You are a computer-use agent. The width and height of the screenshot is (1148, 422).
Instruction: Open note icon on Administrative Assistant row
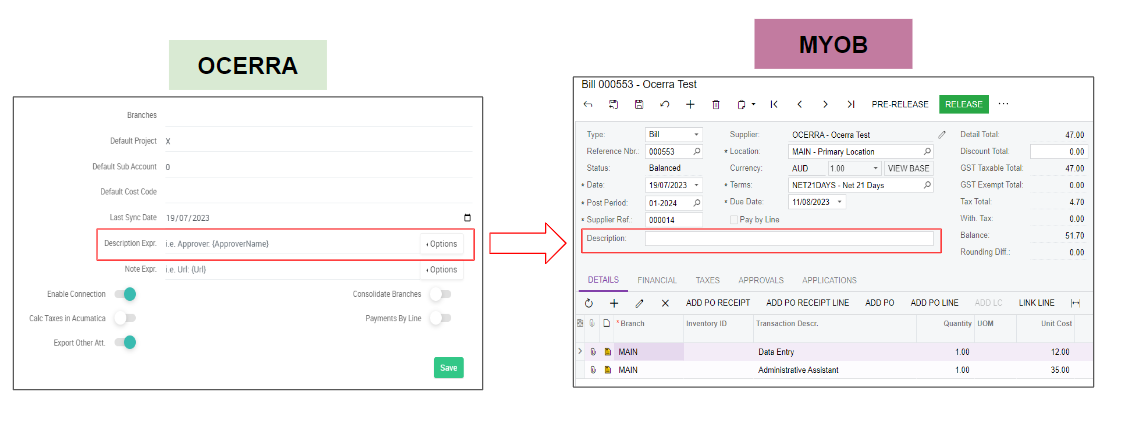point(607,370)
